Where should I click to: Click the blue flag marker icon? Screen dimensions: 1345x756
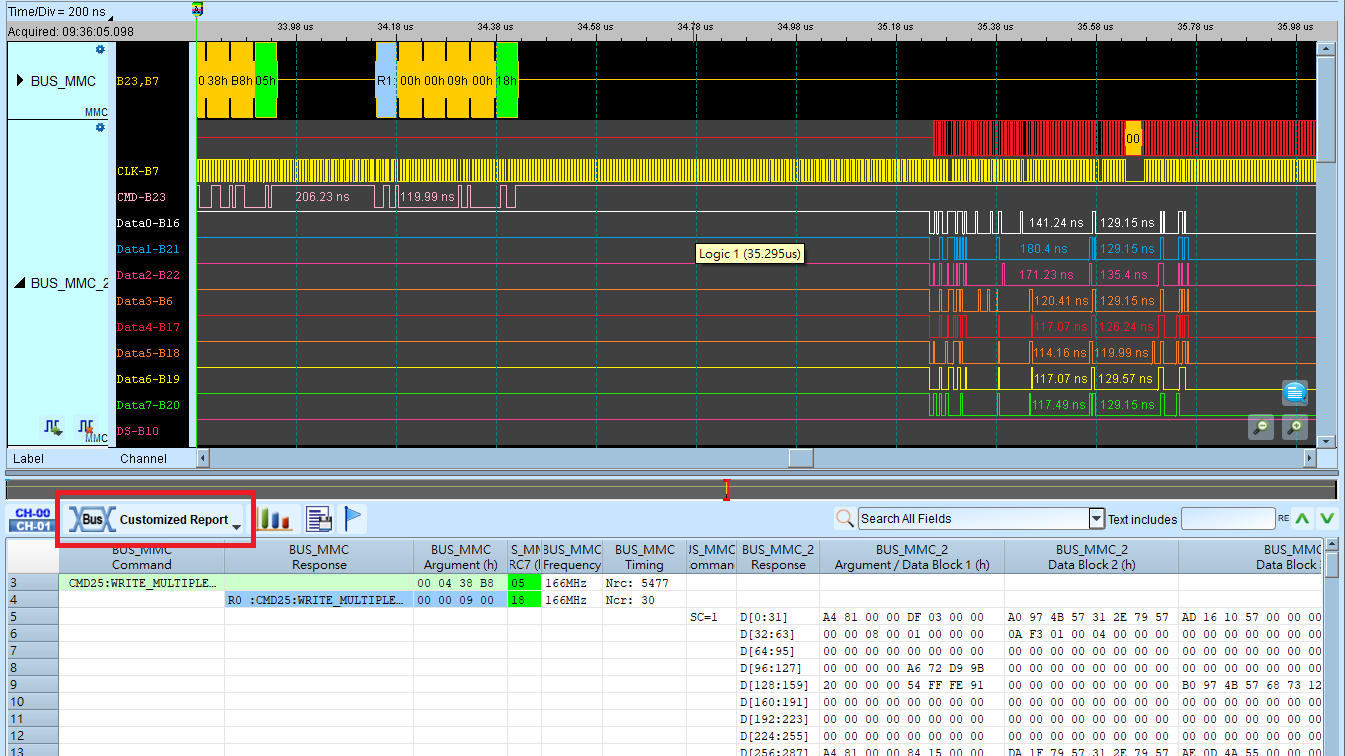pos(354,519)
